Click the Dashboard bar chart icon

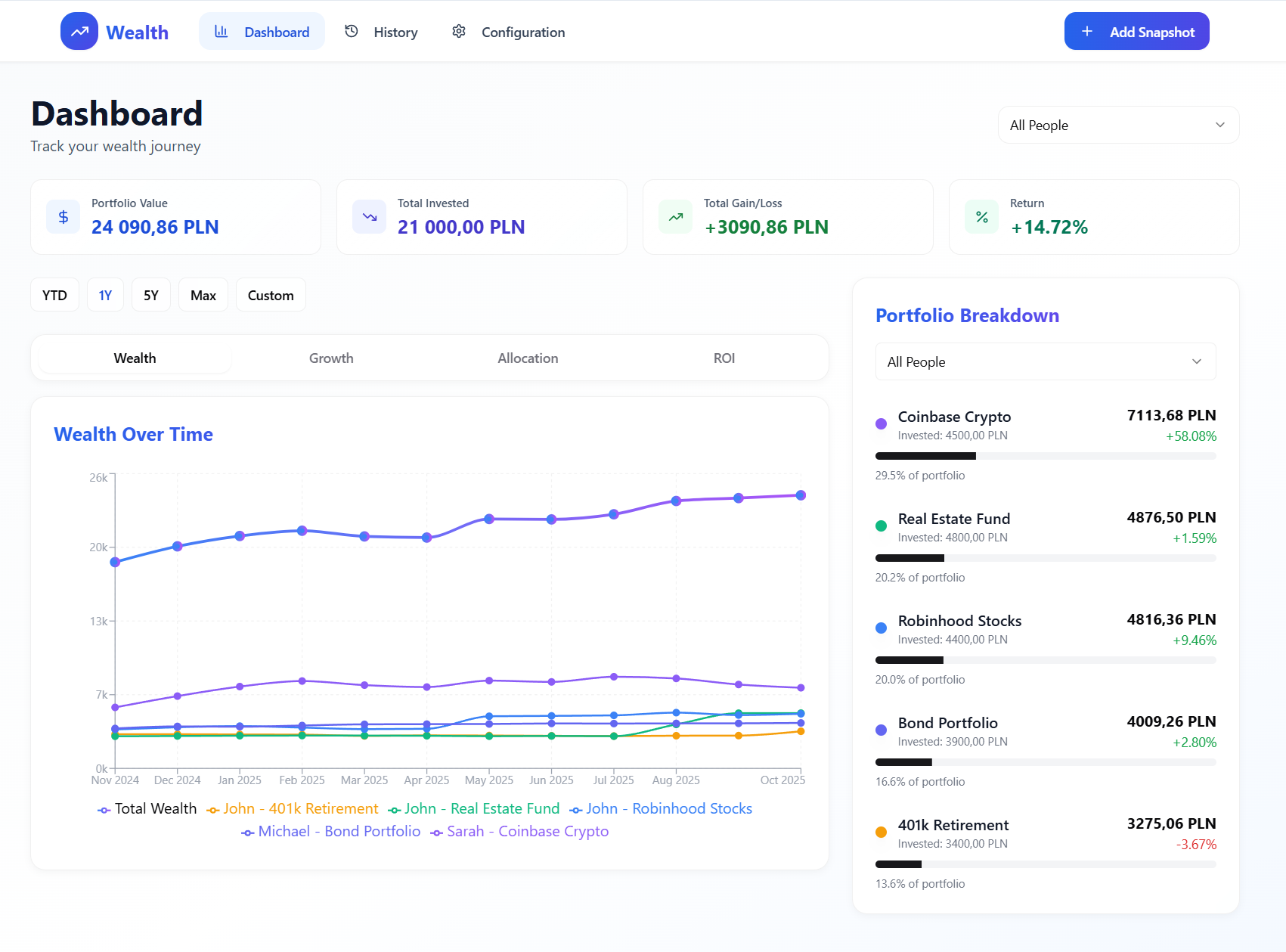(222, 31)
